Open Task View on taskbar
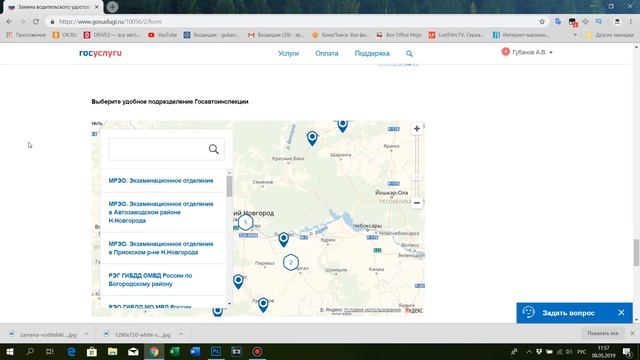Image resolution: width=640 pixels, height=360 pixels. [50, 351]
